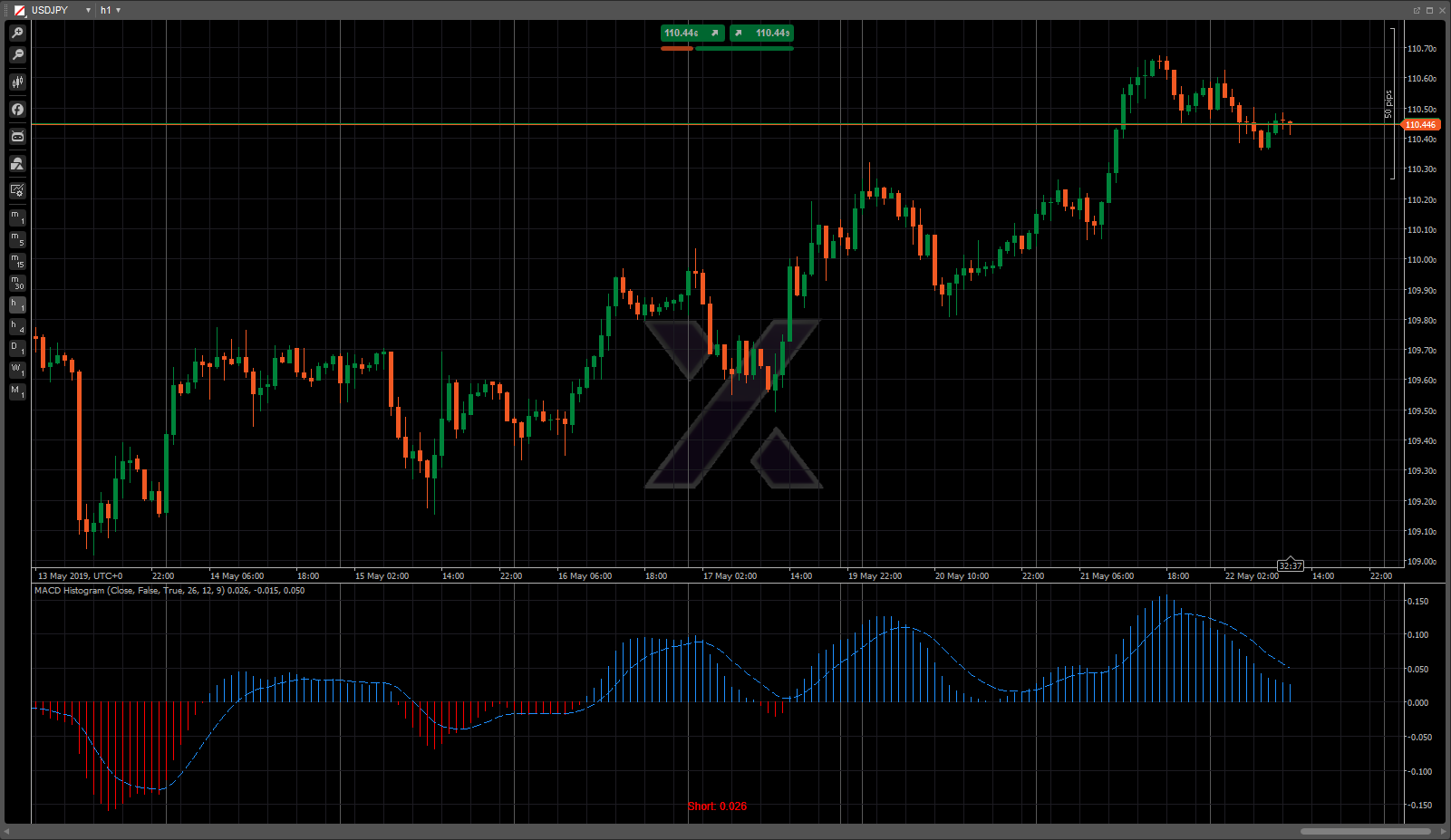1451x840 pixels.
Task: Expand the USDJPY symbol dropdown
Action: pyautogui.click(x=88, y=10)
